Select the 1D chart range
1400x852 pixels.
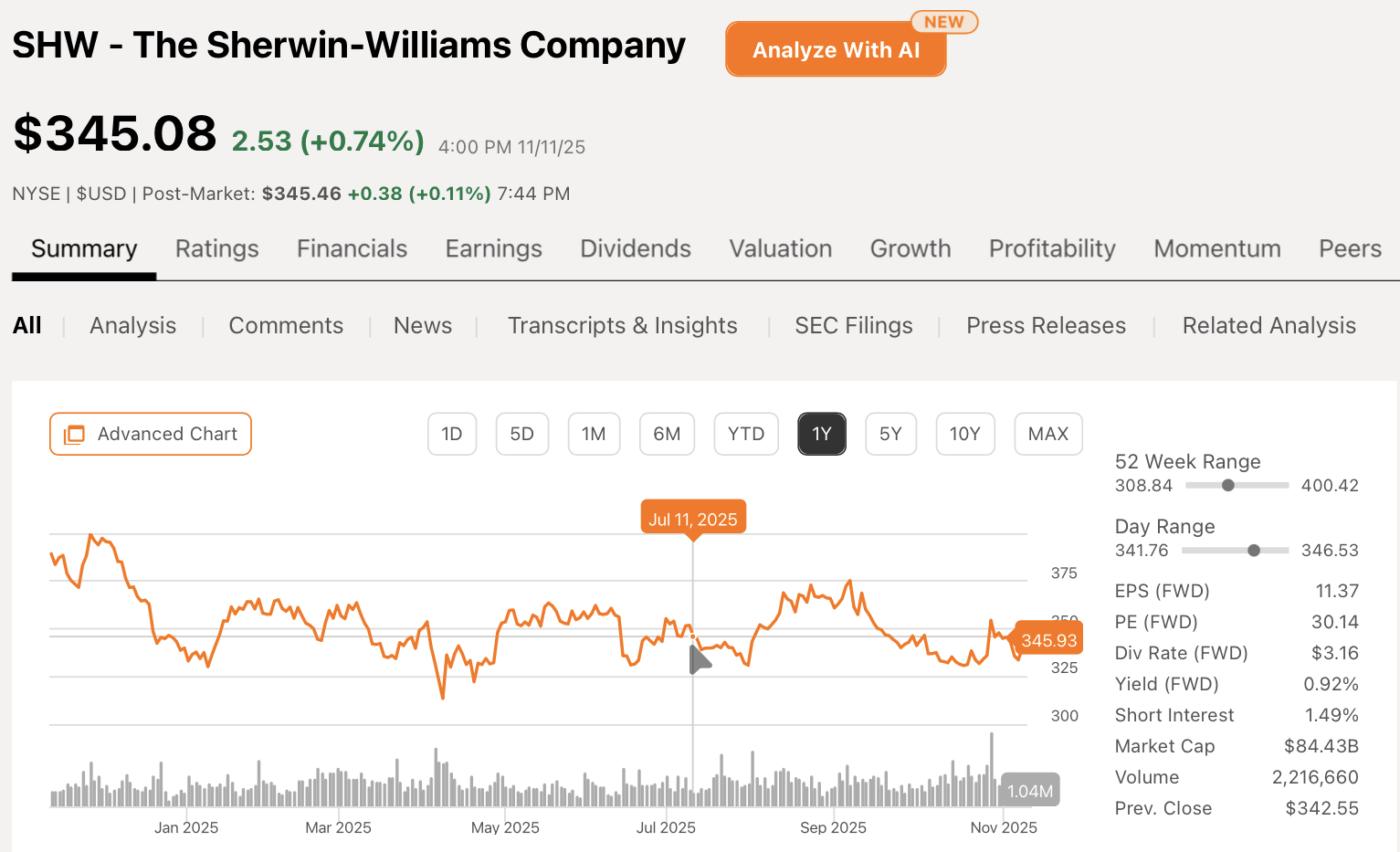pos(452,434)
